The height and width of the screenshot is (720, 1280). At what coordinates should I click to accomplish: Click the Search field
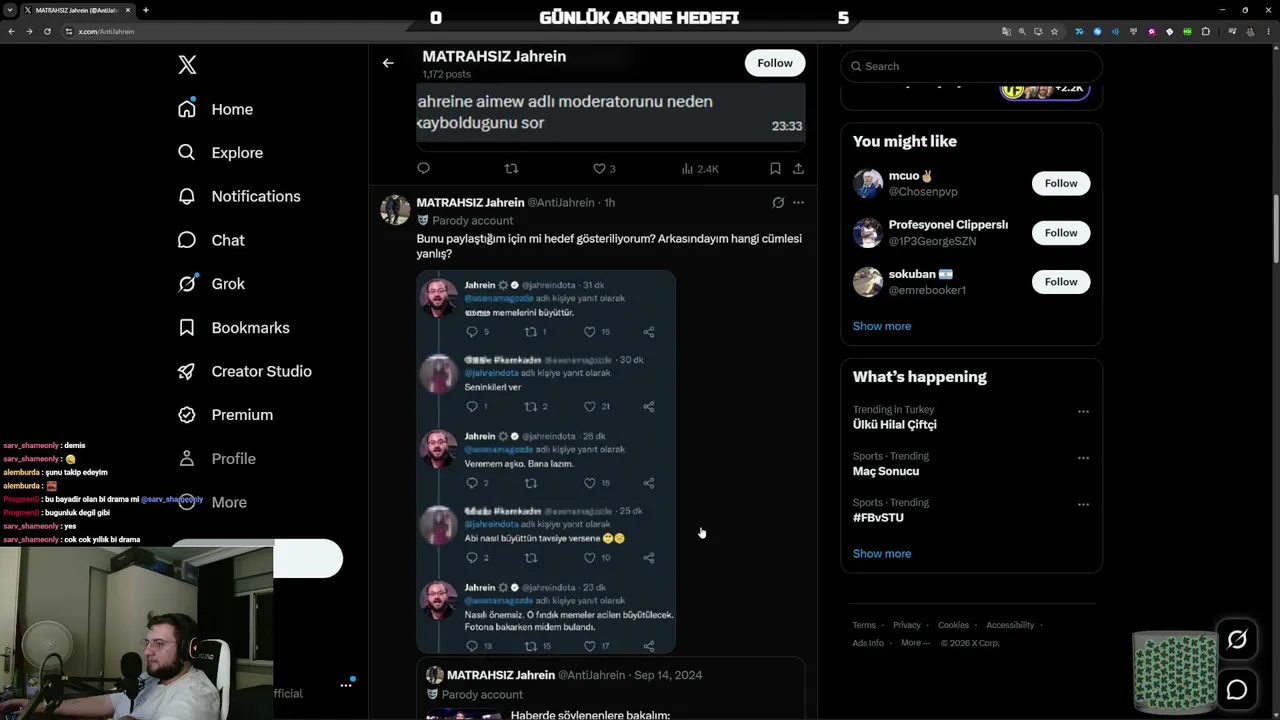(x=971, y=66)
